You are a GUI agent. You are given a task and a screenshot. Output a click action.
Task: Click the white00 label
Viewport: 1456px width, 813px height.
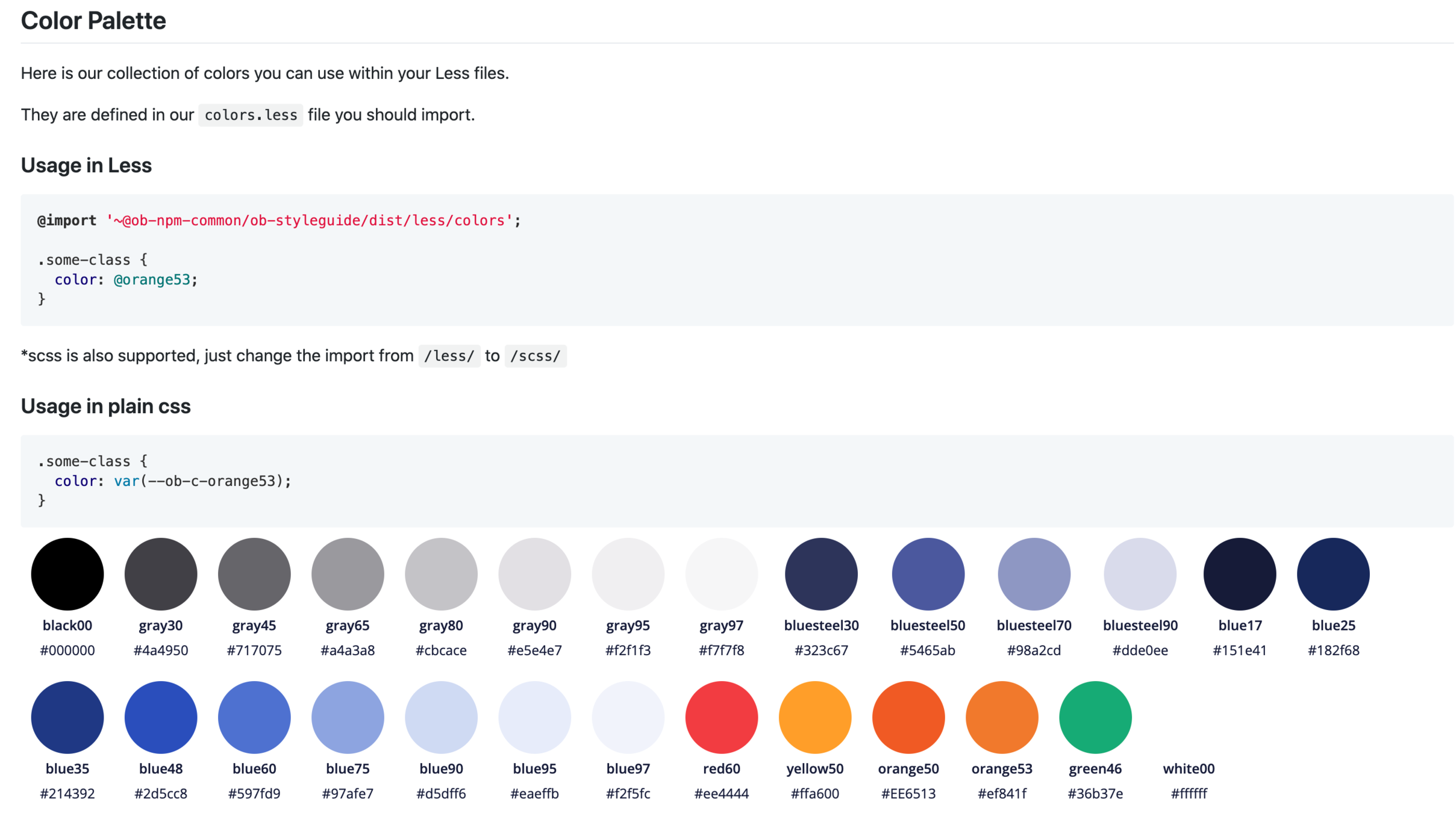tap(1188, 768)
